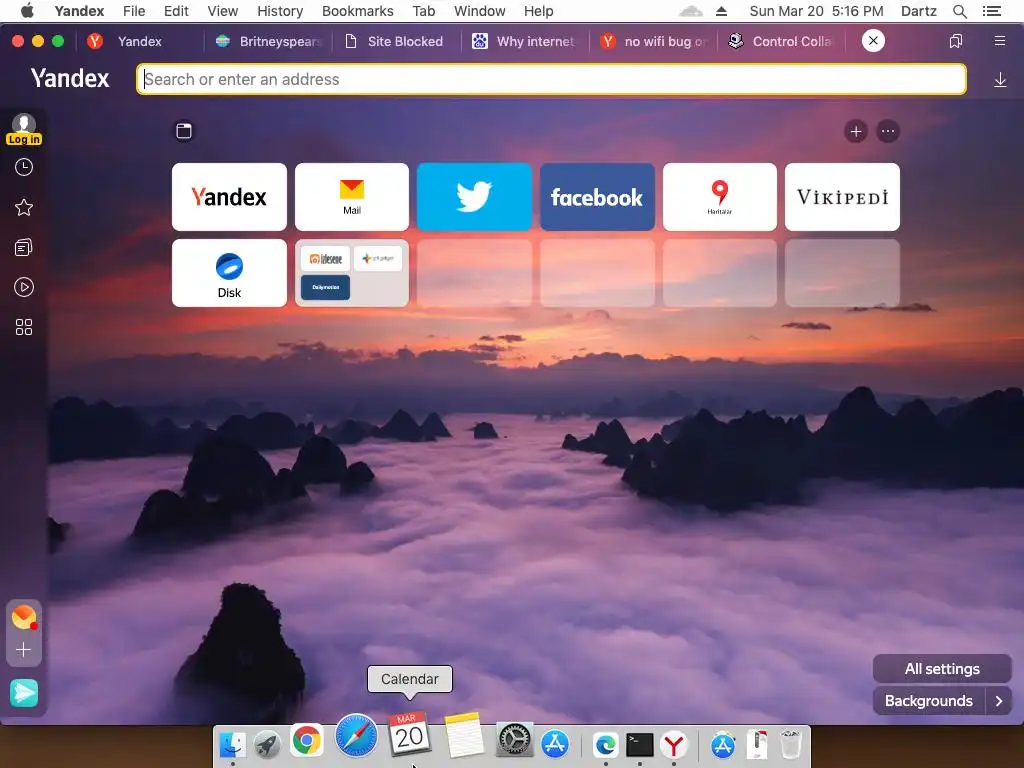
Task: Focus the search or address field
Action: (551, 79)
